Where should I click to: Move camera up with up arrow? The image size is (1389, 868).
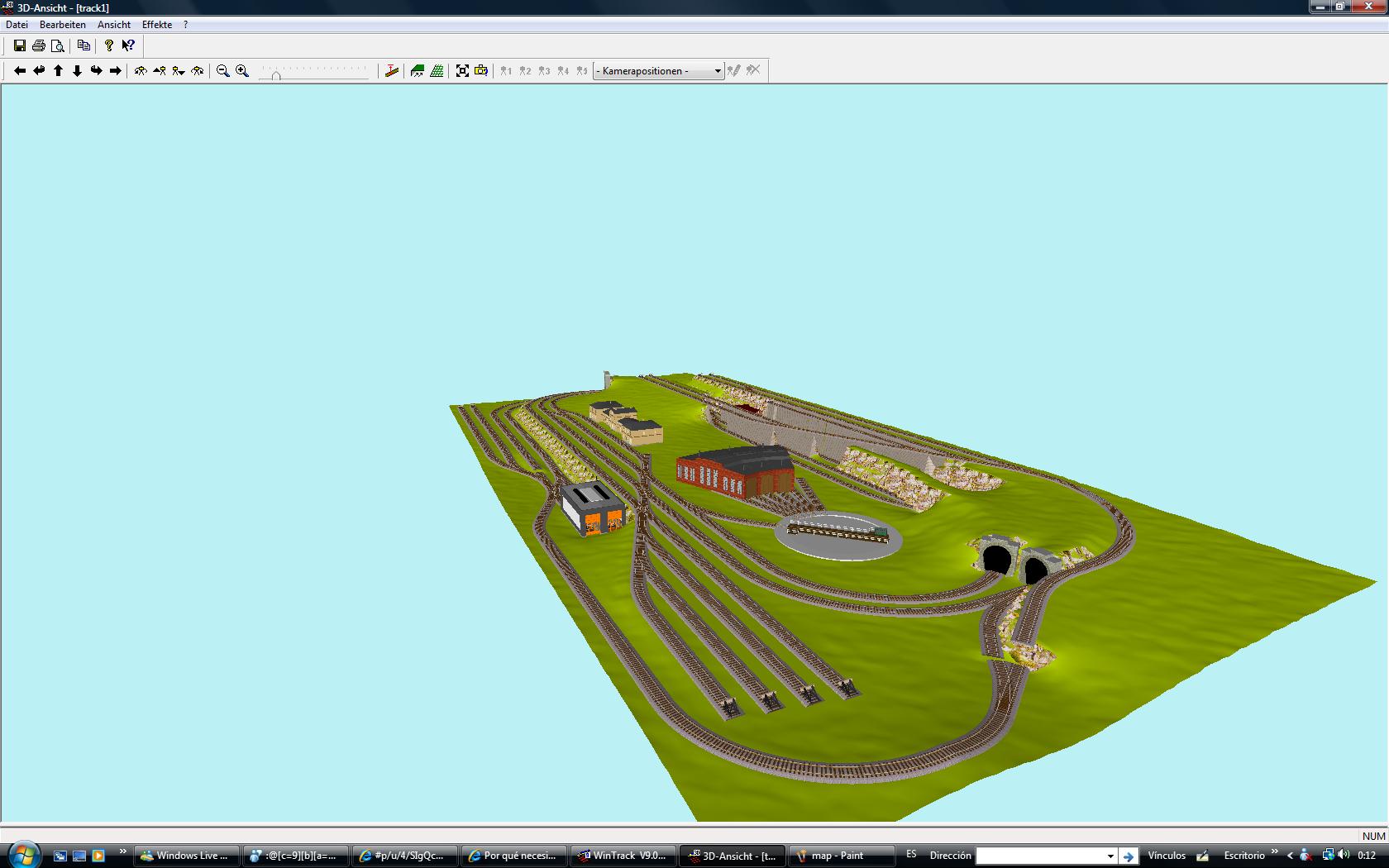tap(58, 71)
